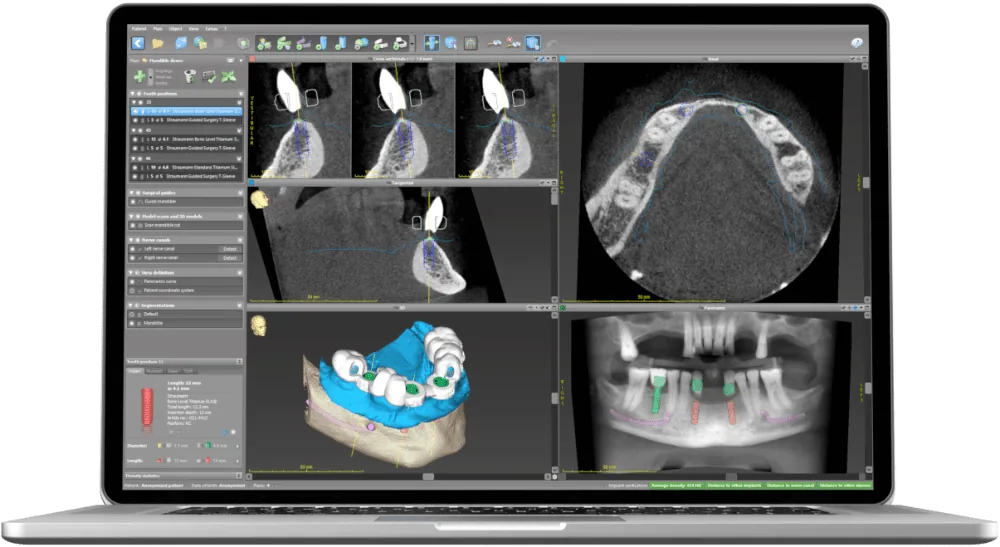Switch to the Implant tab in properties panel
1000x547 pixels.
pyautogui.click(x=135, y=371)
